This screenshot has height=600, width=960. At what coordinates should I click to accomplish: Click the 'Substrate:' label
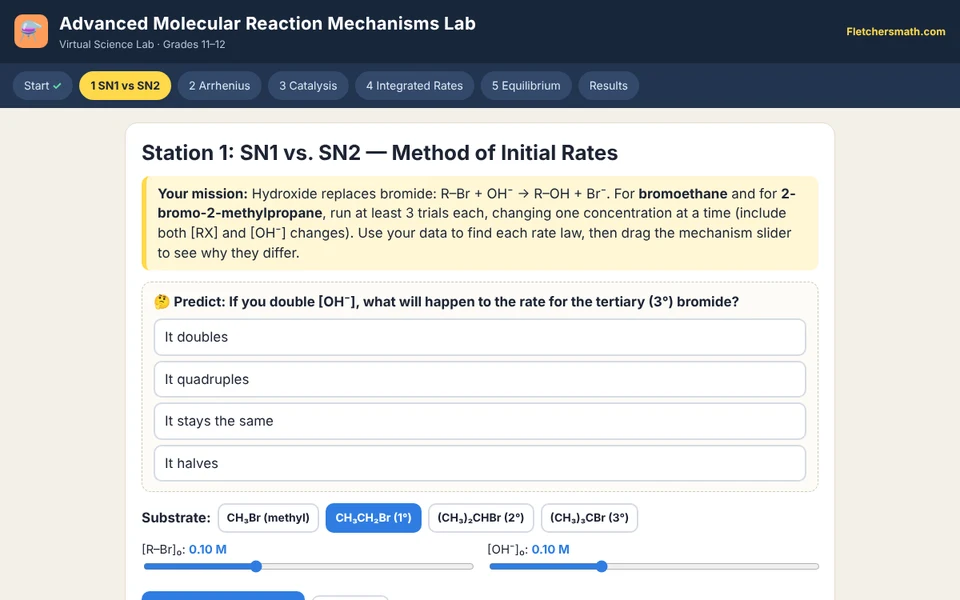tap(176, 518)
